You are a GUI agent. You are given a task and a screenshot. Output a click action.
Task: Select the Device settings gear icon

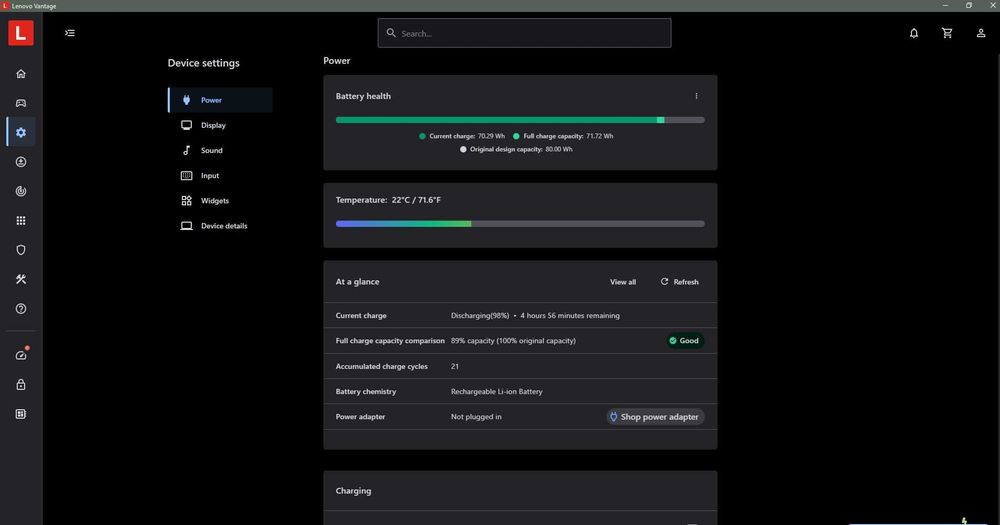[21, 133]
